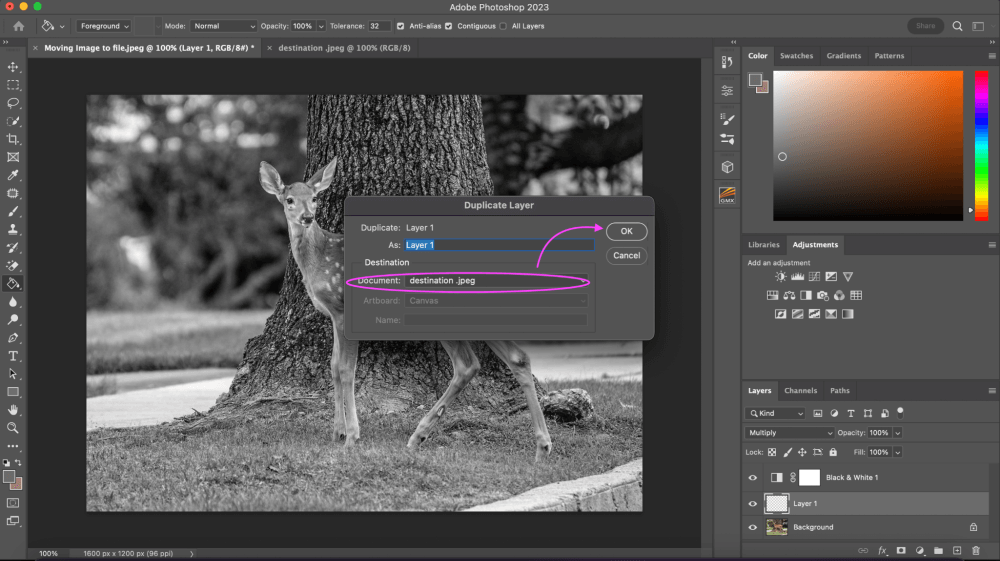Viewport: 1000px width, 561px height.
Task: Enable the All Layers checkbox
Action: tap(502, 26)
